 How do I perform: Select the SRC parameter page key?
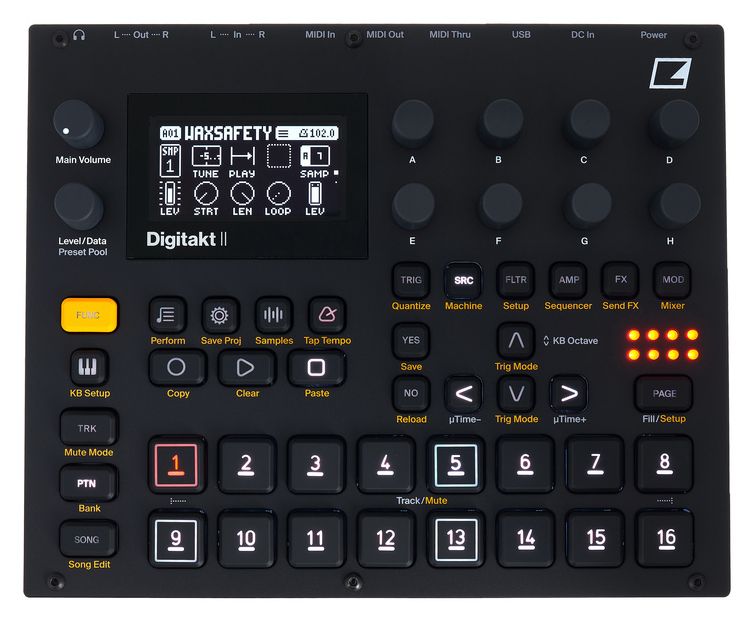(x=463, y=280)
